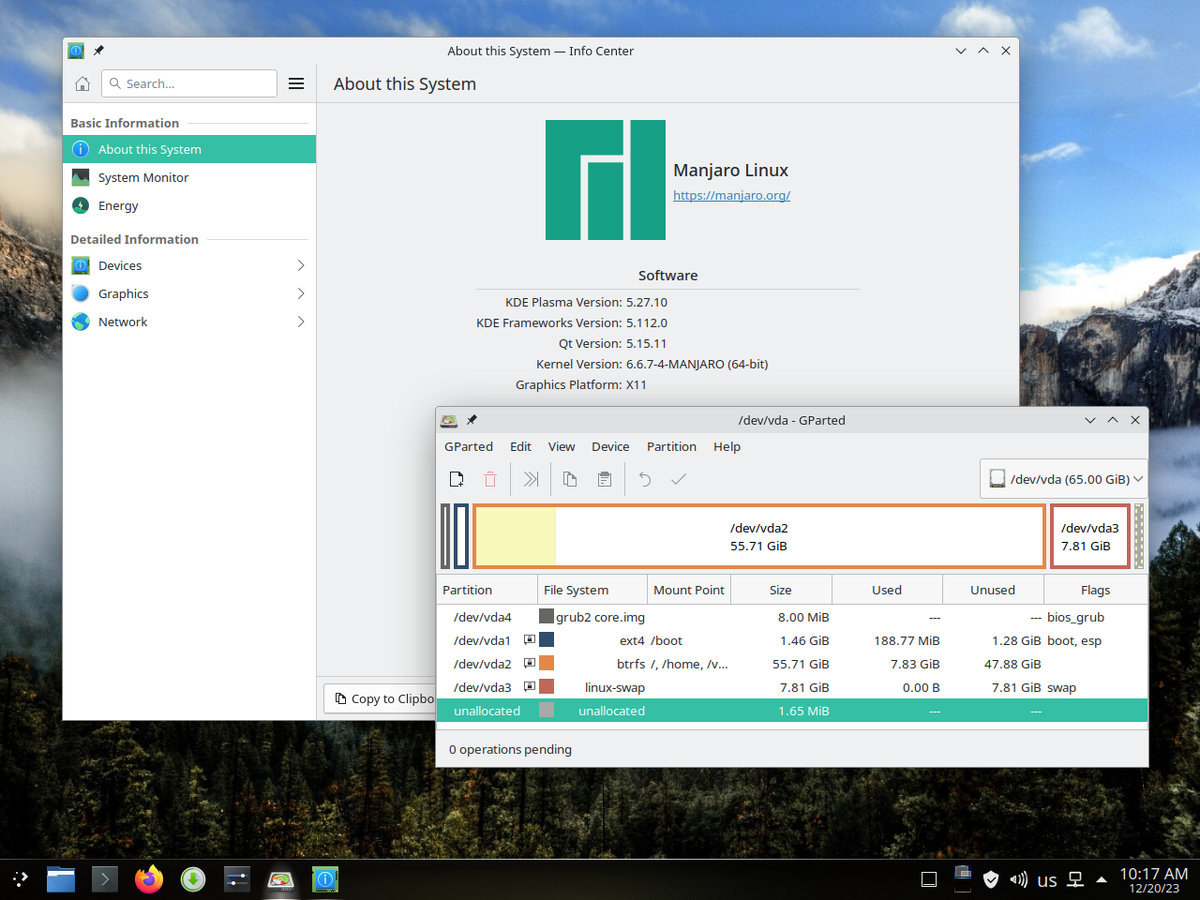1200x900 pixels.
Task: Click the orange btrfs color swatch
Action: pos(547,663)
